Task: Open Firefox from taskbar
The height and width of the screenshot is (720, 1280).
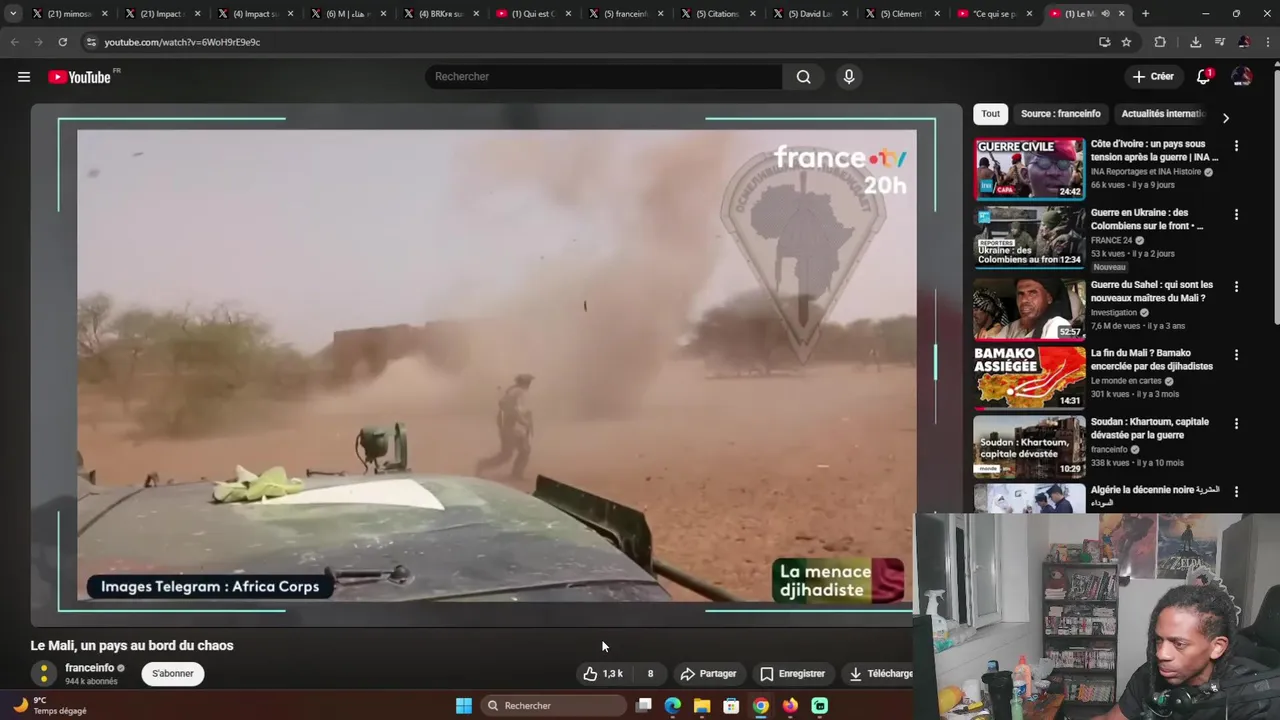Action: [790, 706]
